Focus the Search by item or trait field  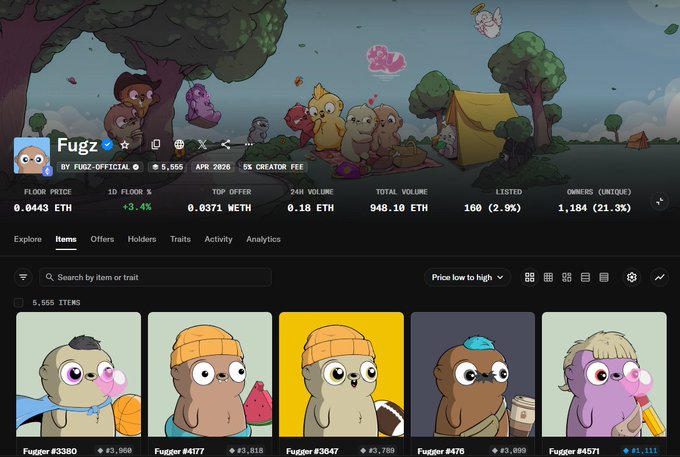coord(155,277)
